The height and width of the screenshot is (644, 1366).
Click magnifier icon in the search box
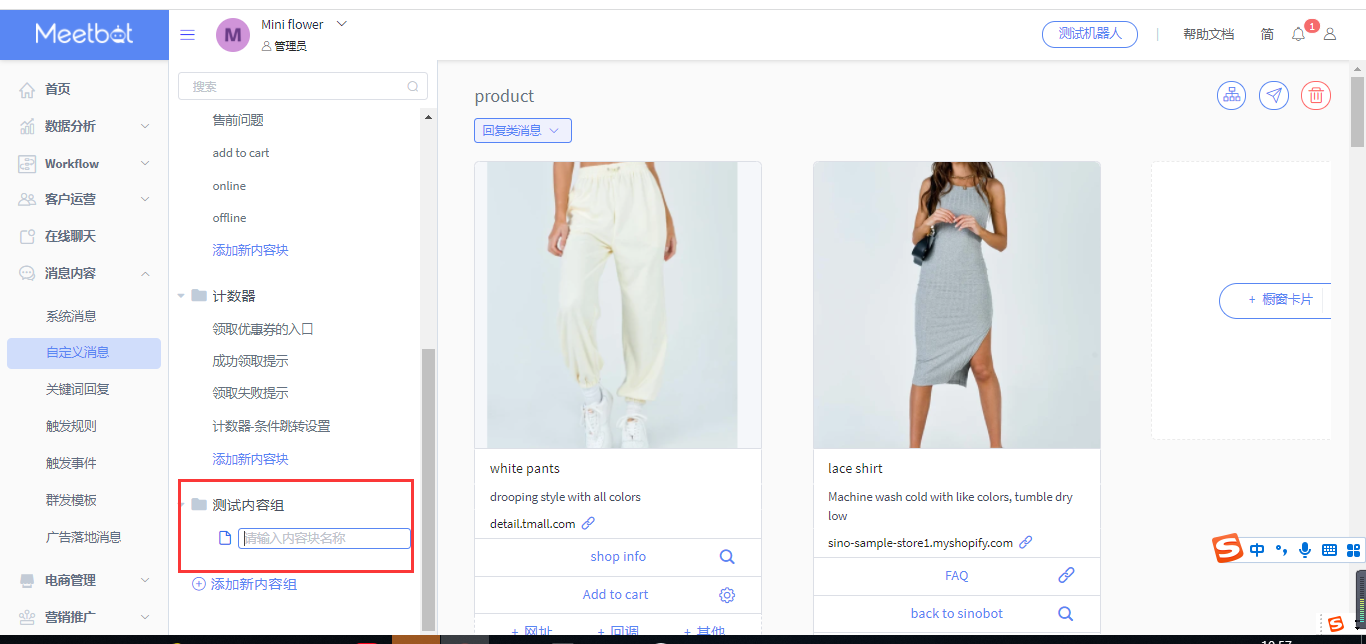413,87
